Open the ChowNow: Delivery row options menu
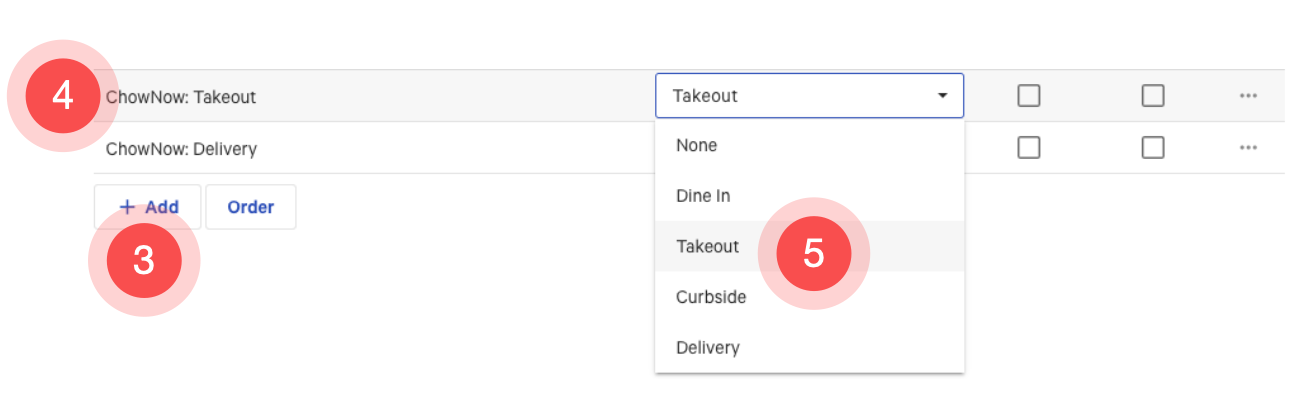 [1247, 148]
